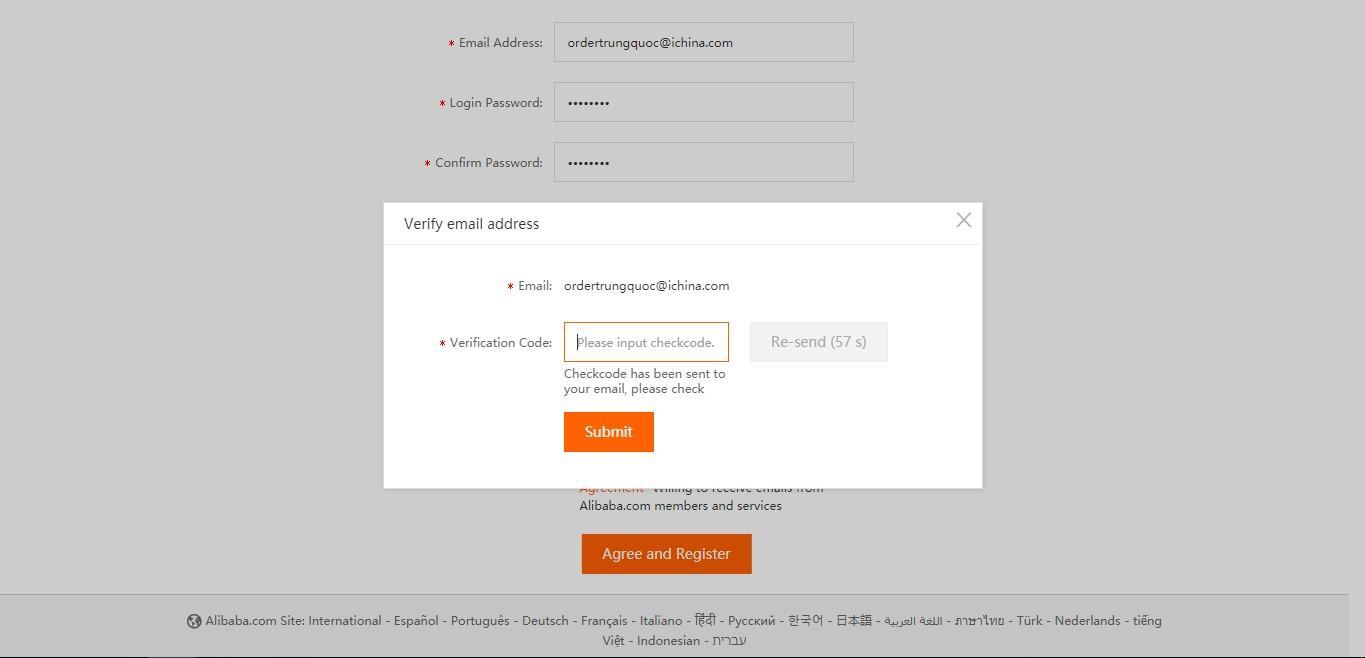The image size is (1365, 658).
Task: Close the Verify email address dialog
Action: click(x=963, y=220)
